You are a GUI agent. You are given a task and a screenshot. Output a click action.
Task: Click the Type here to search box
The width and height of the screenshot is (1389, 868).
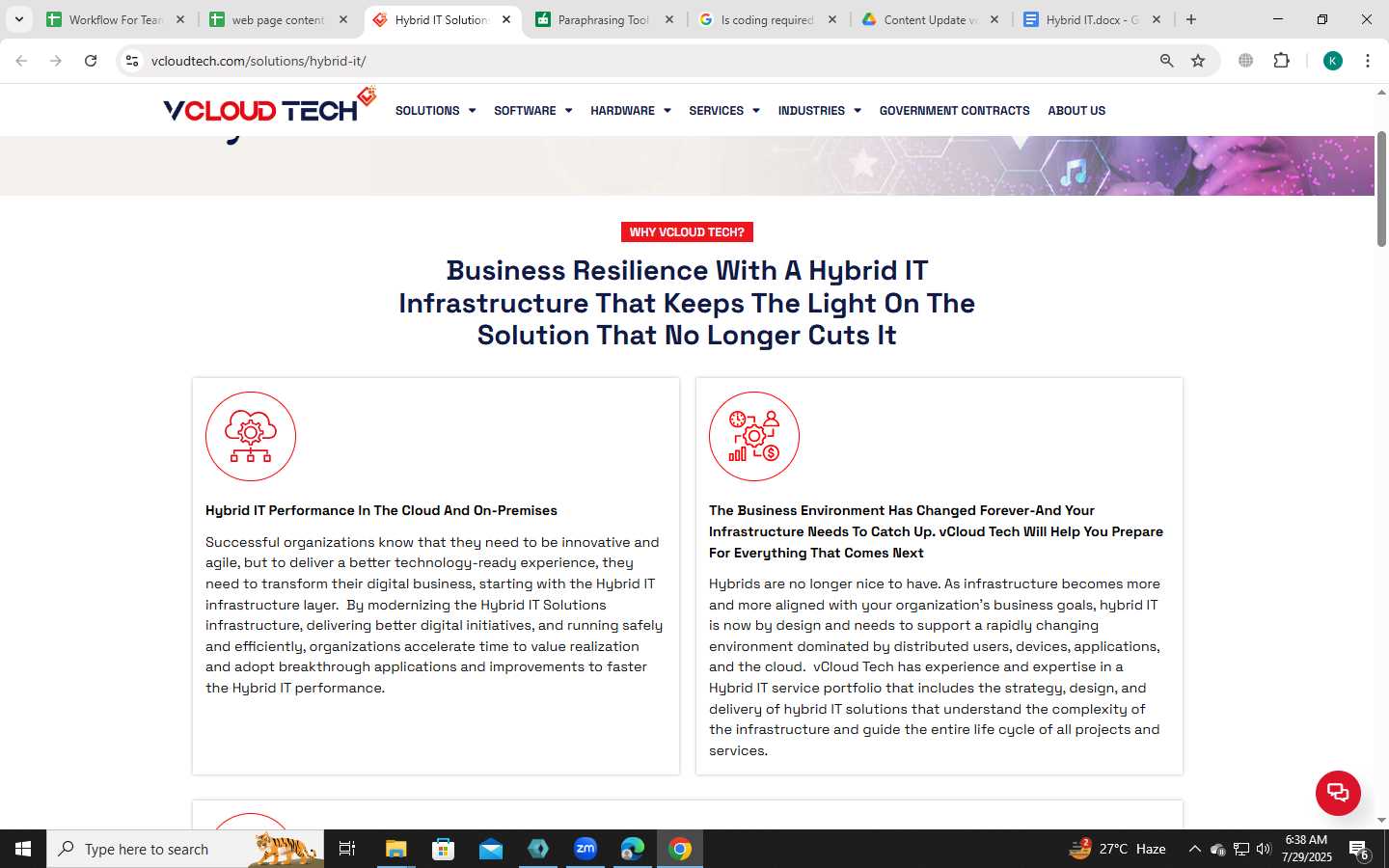point(185,849)
